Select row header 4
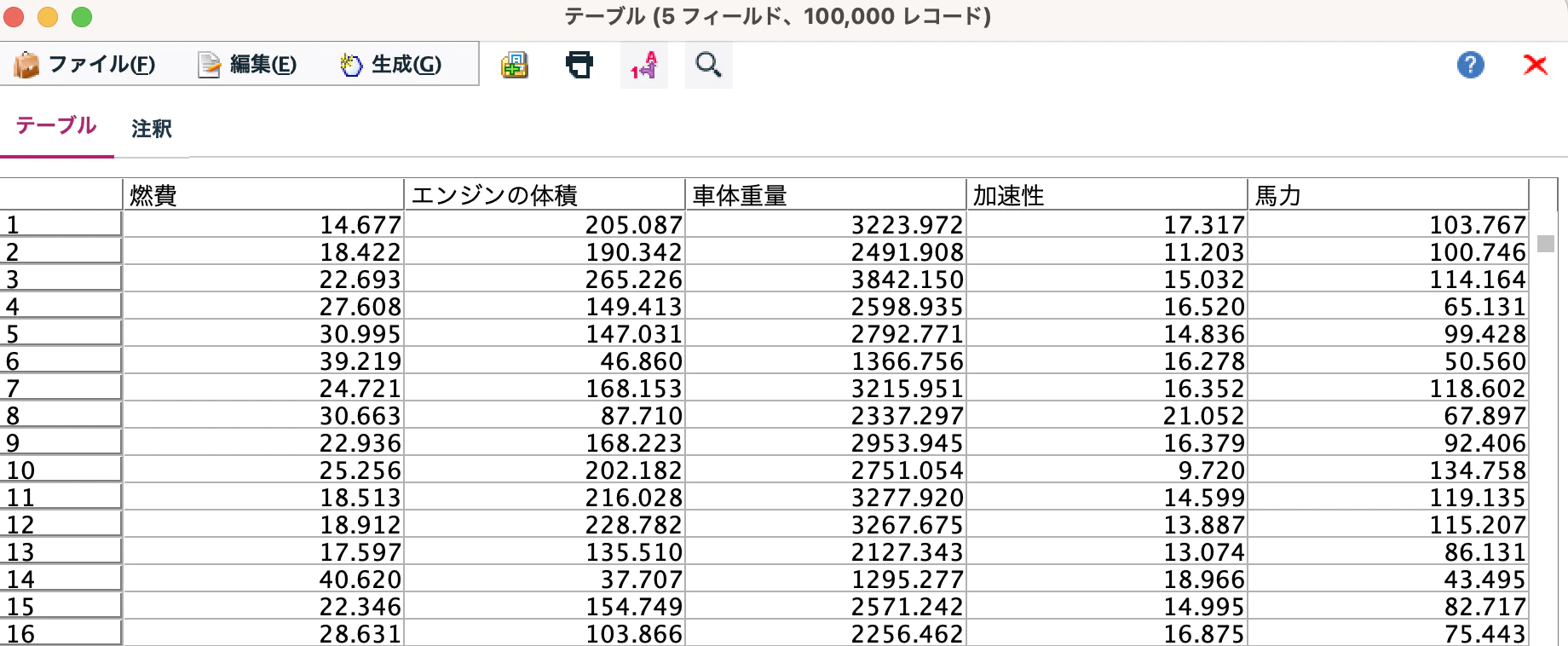The image size is (1568, 646). click(x=61, y=306)
